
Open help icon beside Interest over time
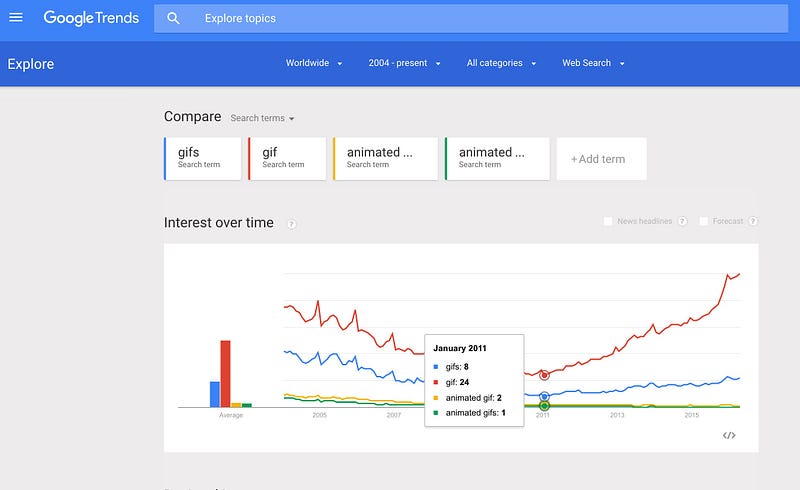click(291, 224)
